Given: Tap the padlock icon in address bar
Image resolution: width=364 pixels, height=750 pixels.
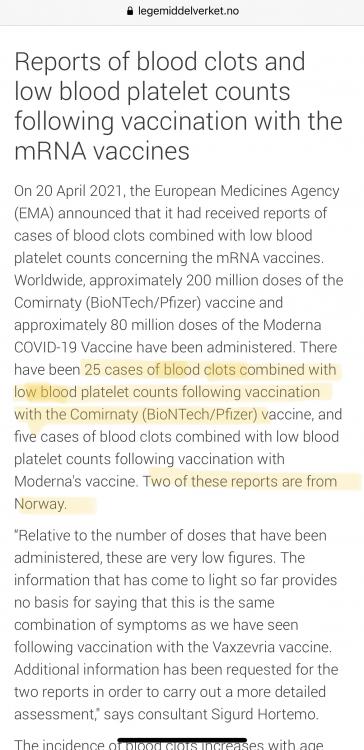Looking at the screenshot, I should click(130, 11).
